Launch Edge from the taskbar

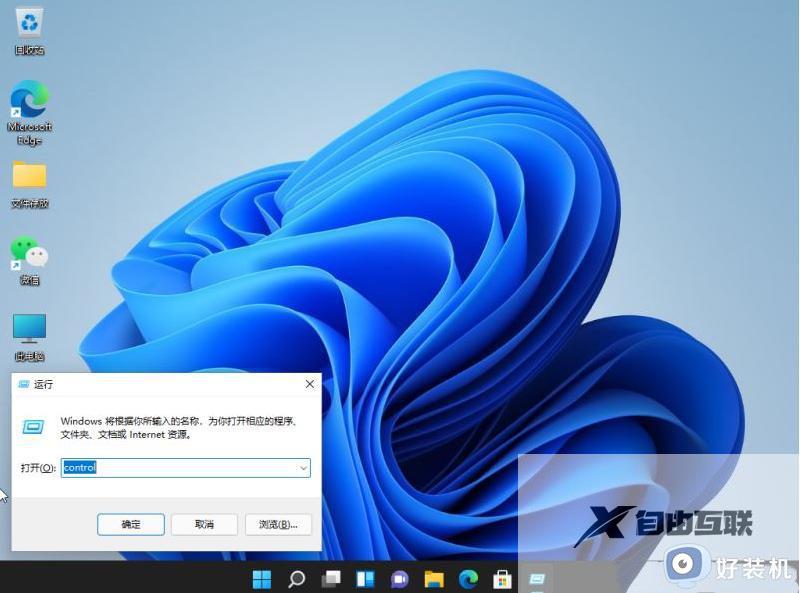468,578
